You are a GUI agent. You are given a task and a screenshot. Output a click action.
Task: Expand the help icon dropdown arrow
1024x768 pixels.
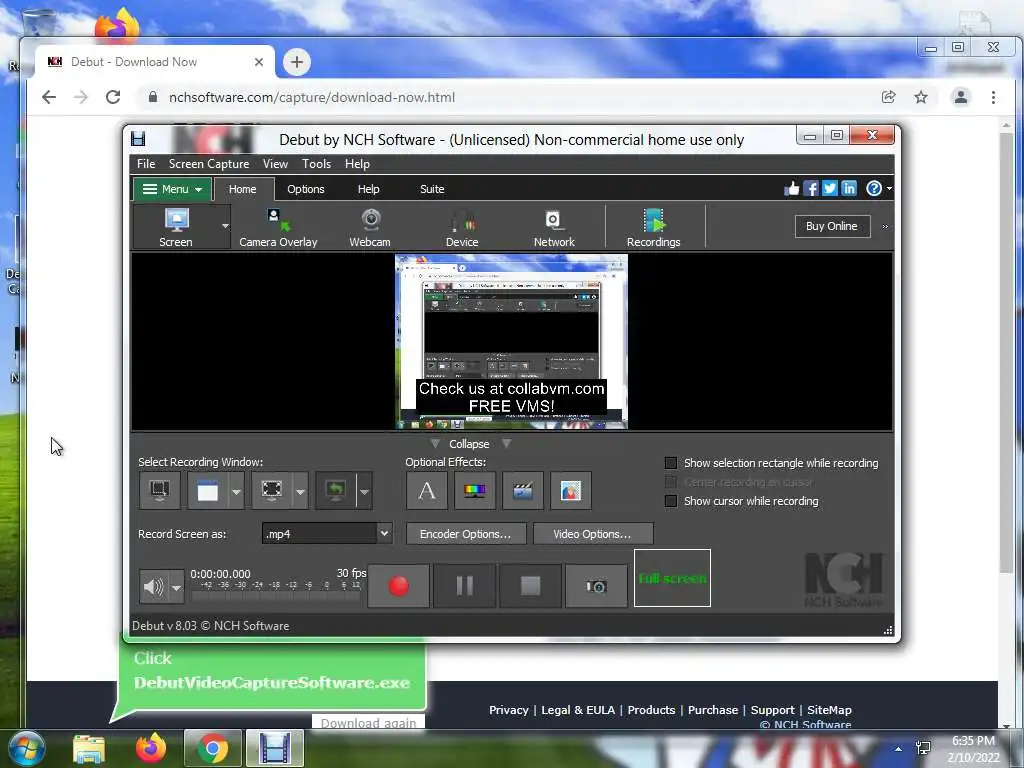tap(889, 189)
